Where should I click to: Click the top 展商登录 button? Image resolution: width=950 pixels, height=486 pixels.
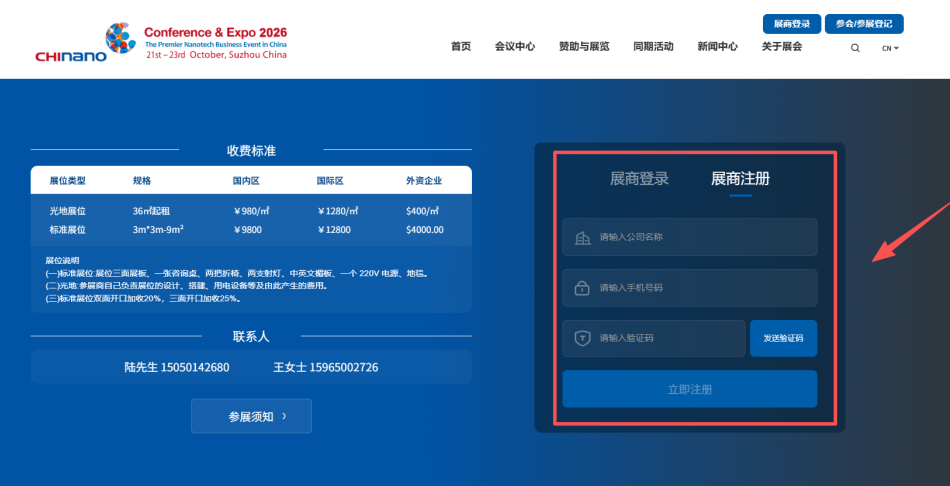pyautogui.click(x=792, y=24)
